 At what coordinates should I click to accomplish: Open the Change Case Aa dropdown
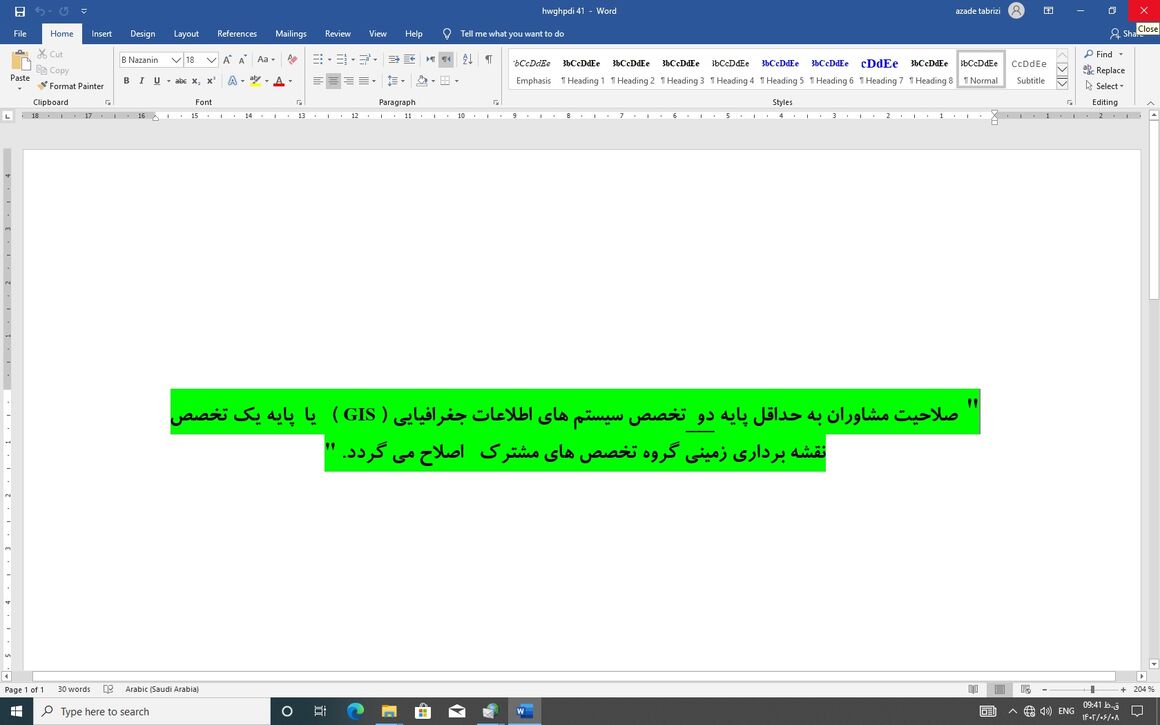pyautogui.click(x=266, y=60)
